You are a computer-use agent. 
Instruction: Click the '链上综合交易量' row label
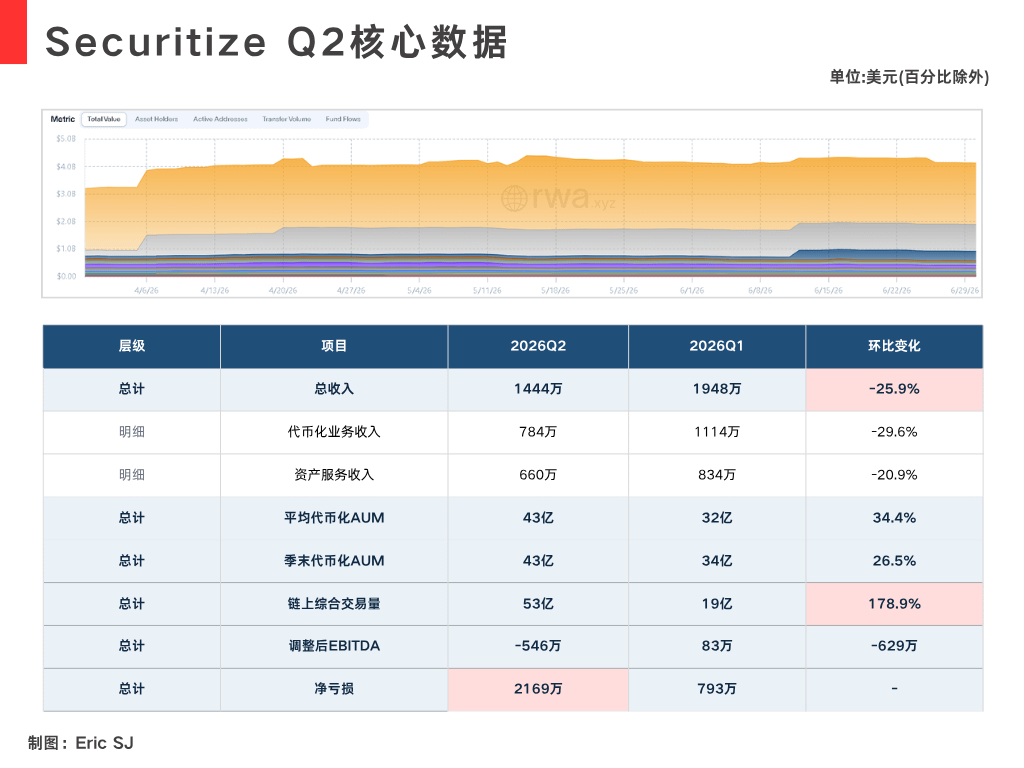point(334,604)
